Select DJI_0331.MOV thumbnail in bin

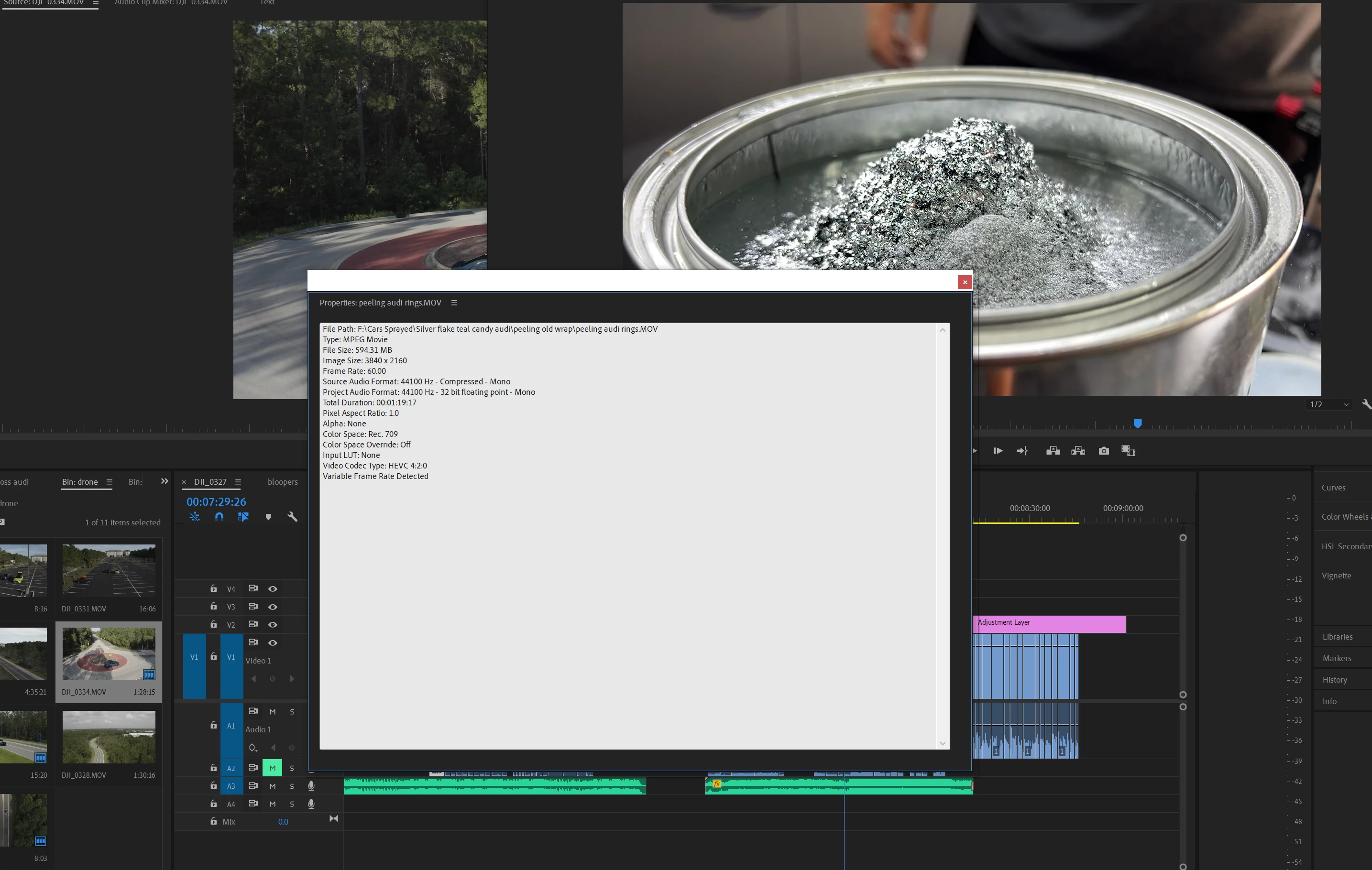108,569
